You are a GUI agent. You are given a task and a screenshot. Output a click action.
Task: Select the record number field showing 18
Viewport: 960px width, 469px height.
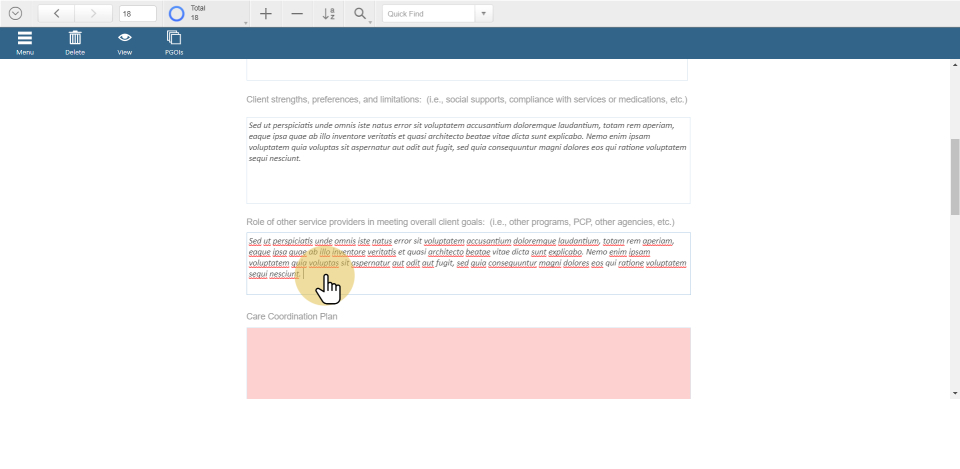point(137,14)
